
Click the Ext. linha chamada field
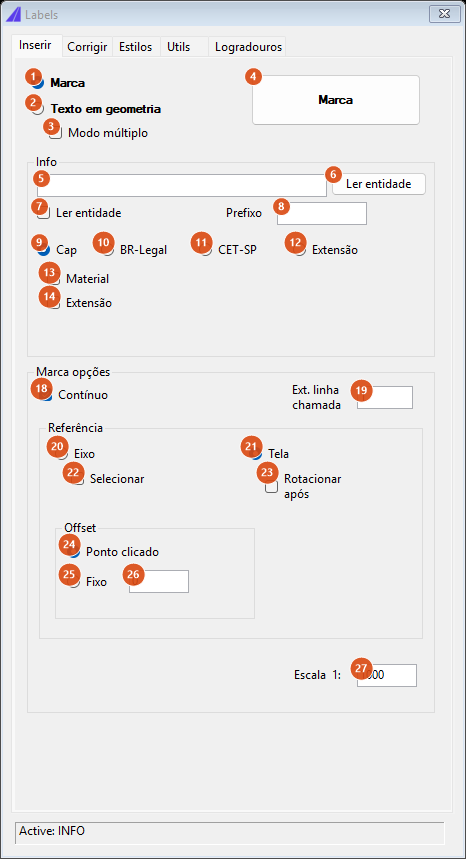coord(384,397)
